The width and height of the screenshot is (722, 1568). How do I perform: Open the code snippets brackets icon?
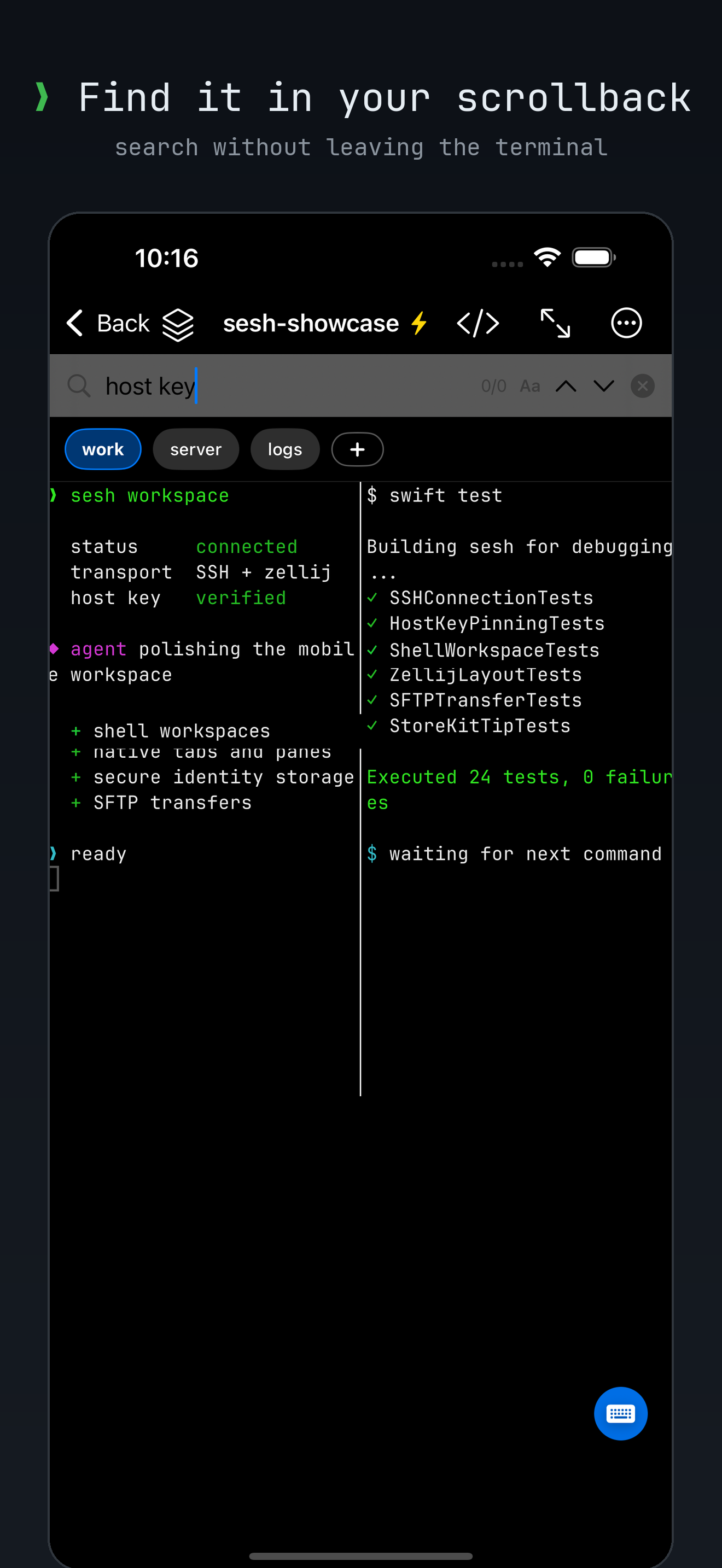(x=478, y=323)
